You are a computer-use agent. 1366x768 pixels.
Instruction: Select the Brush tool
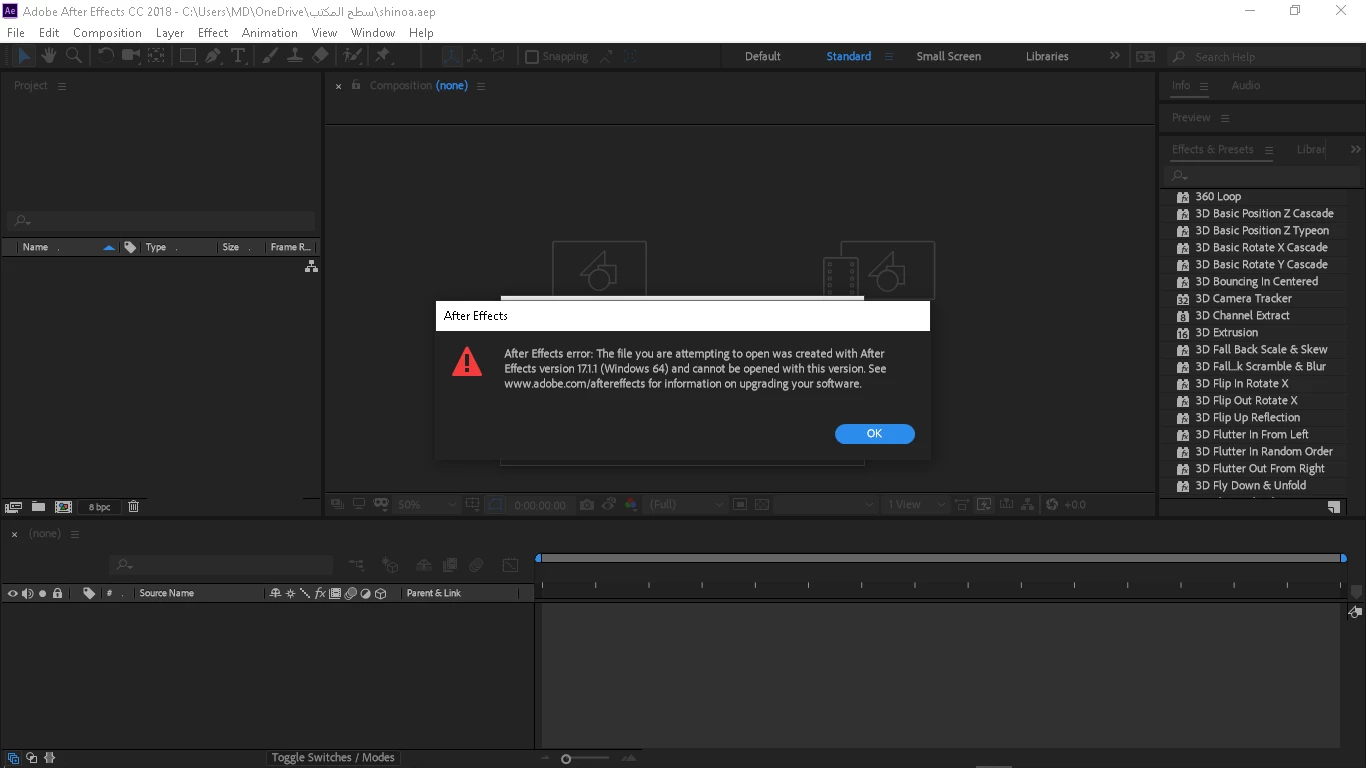click(x=270, y=56)
